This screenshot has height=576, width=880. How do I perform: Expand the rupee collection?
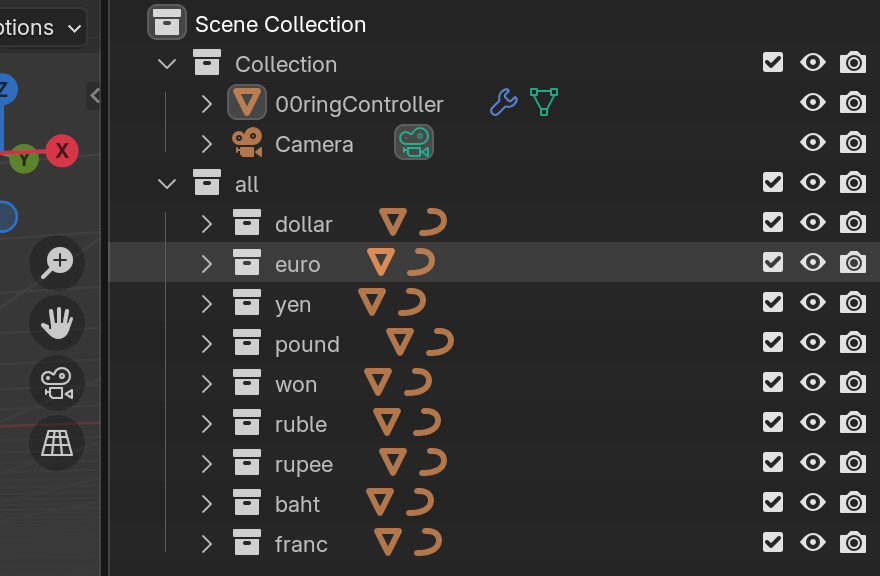207,464
